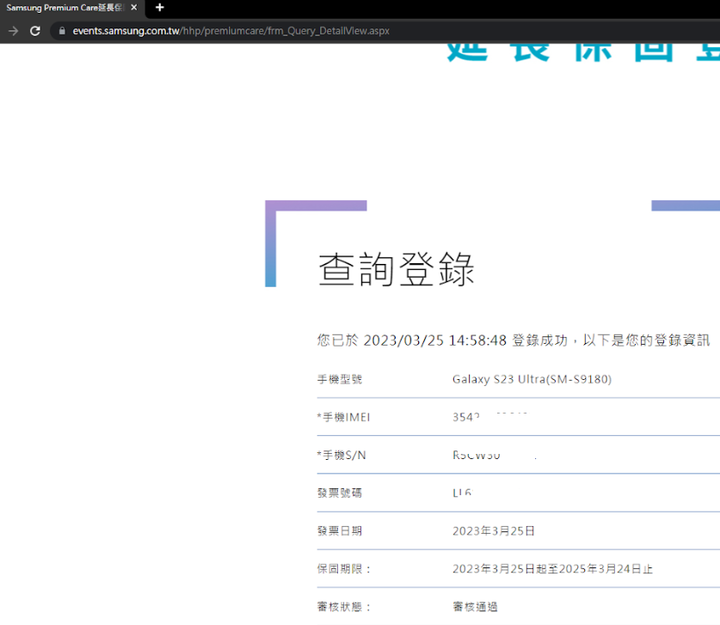The width and height of the screenshot is (720, 625).
Task: Click the 手機型號 label
Action: 340,379
